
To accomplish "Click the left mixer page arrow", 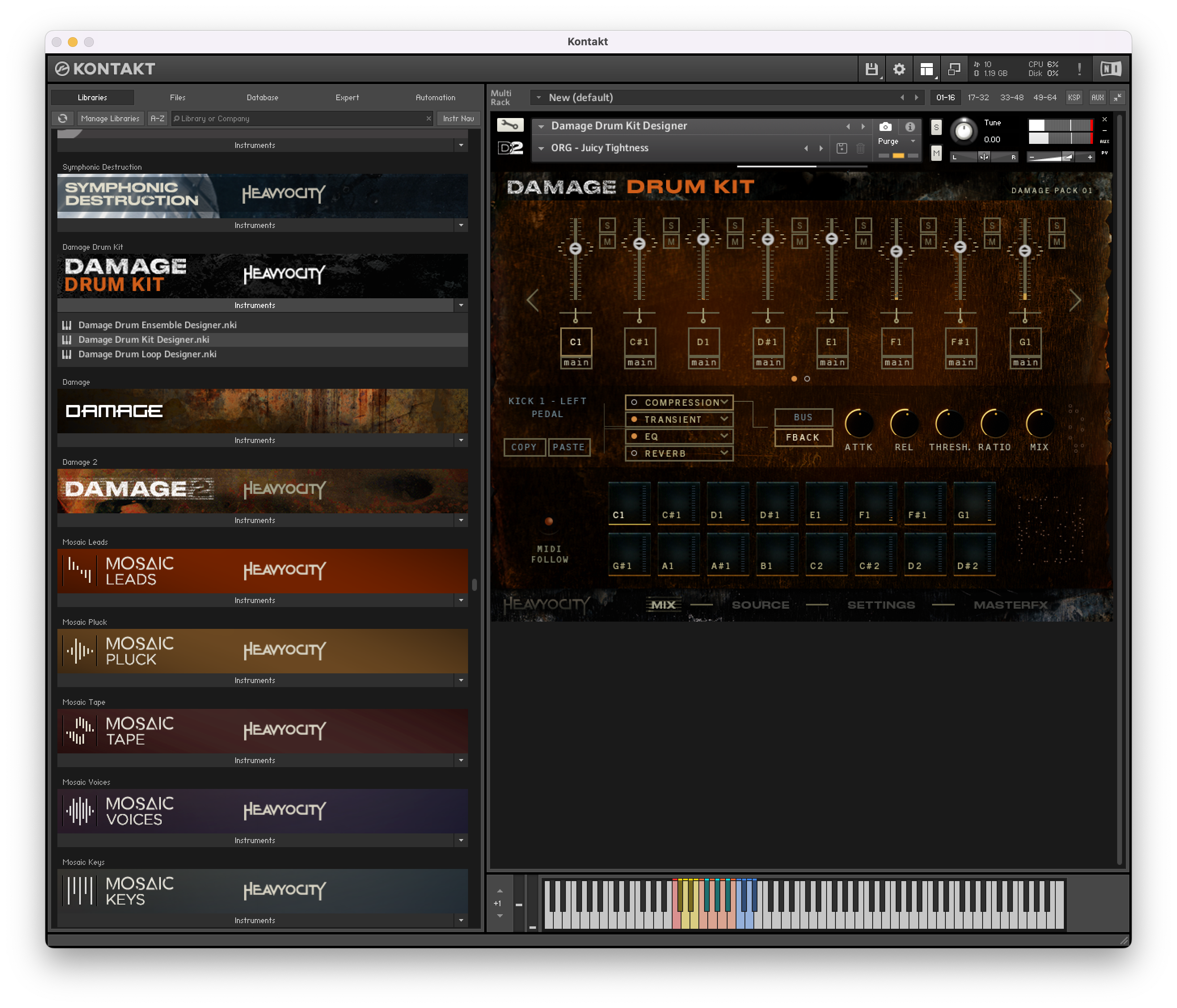I will tap(532, 300).
